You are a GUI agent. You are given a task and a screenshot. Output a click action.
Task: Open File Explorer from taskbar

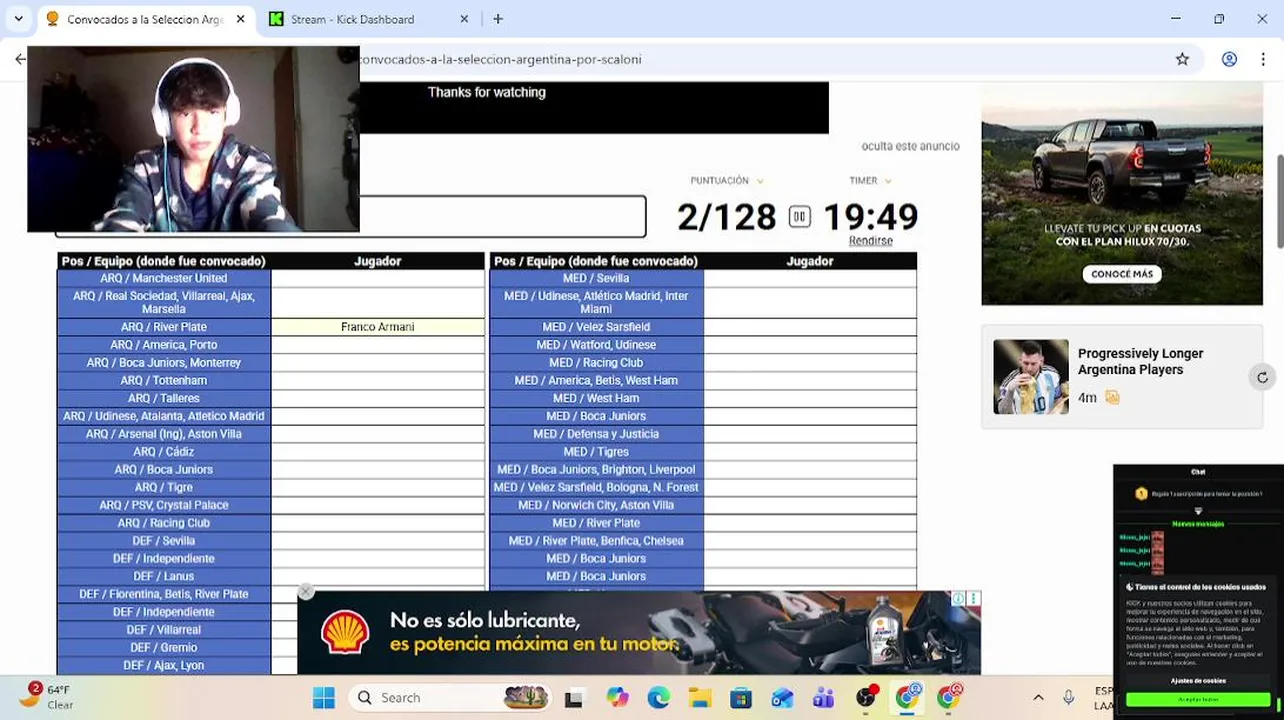point(699,698)
